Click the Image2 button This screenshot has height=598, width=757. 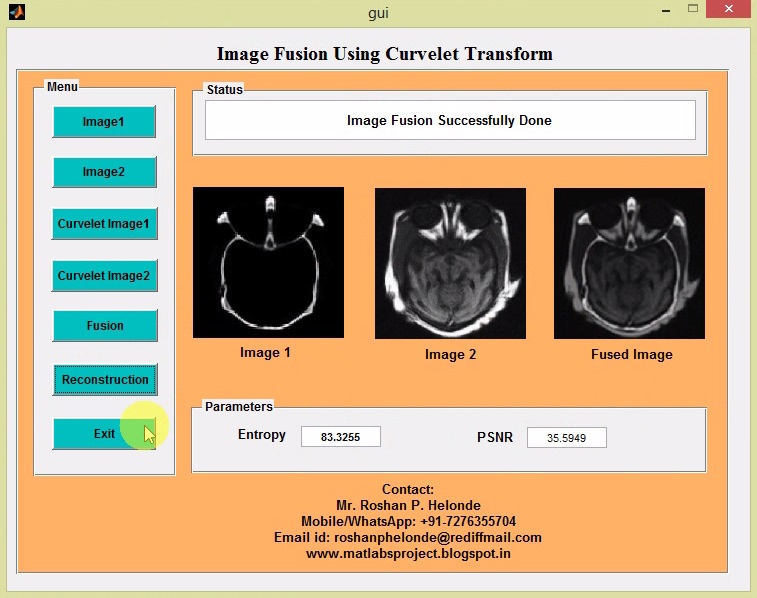click(104, 172)
